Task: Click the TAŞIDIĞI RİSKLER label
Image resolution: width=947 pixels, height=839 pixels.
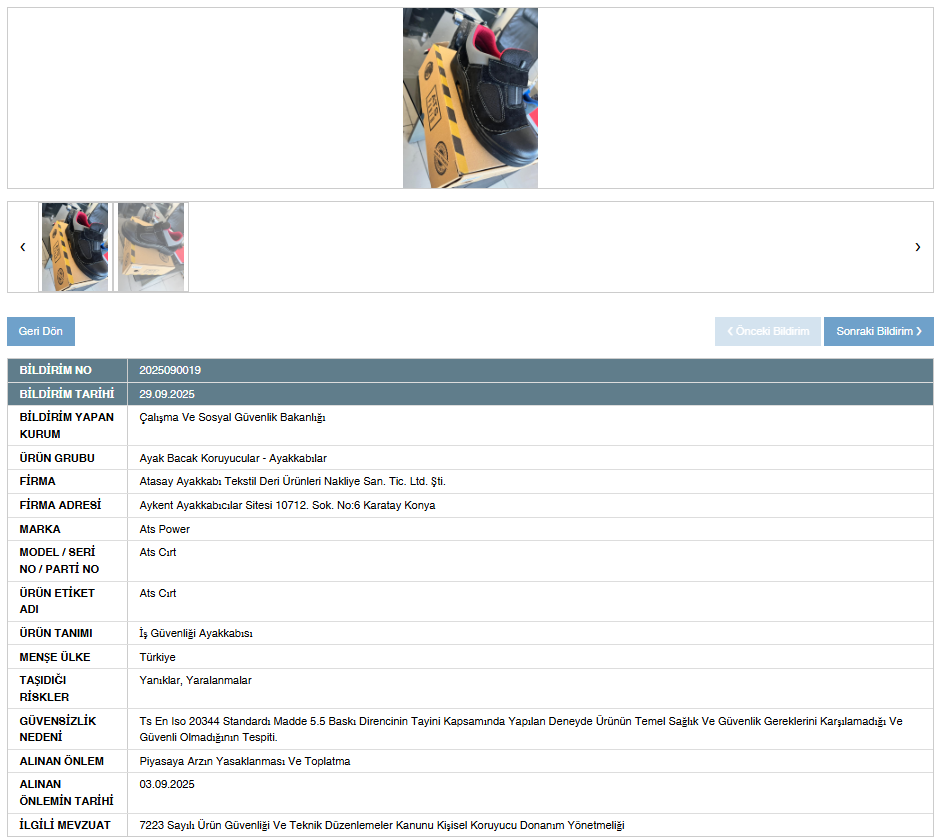Action: [44, 689]
